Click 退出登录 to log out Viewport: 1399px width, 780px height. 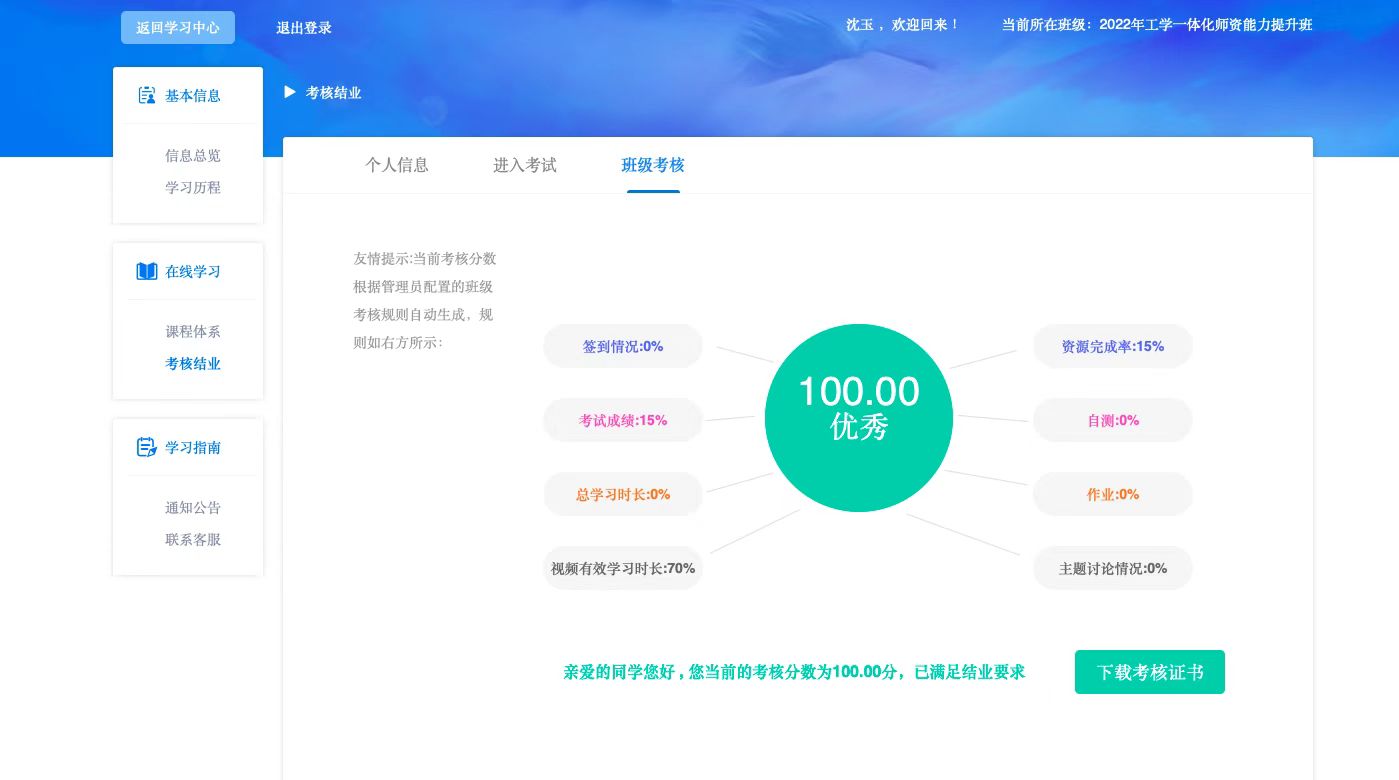(304, 28)
